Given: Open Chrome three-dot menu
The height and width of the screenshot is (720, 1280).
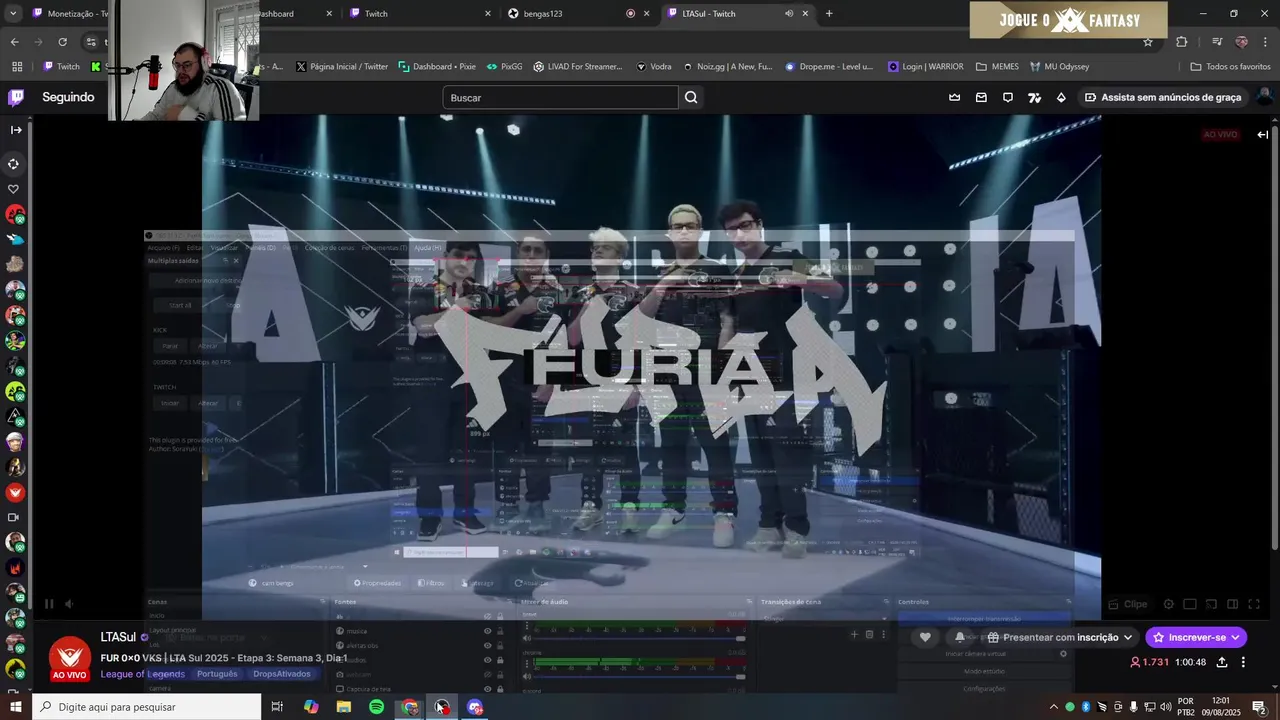Looking at the screenshot, I should (1266, 42).
